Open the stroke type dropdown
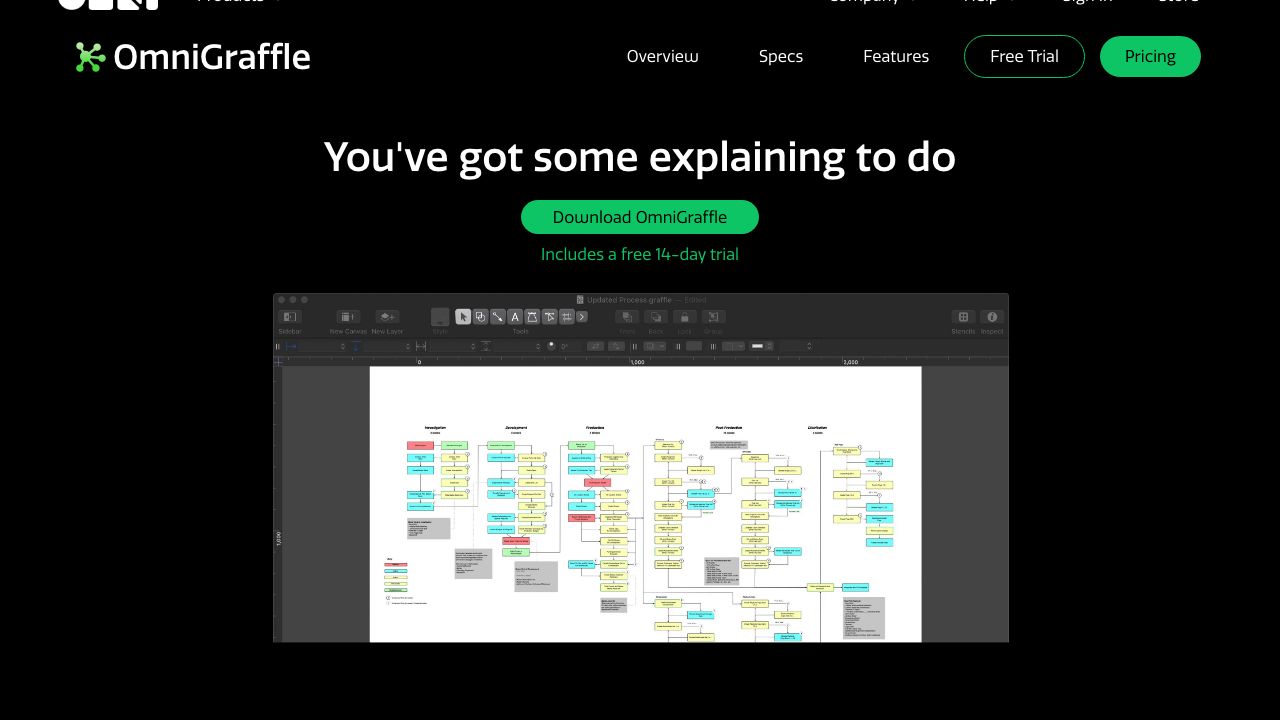This screenshot has width=1280, height=720. (x=733, y=346)
